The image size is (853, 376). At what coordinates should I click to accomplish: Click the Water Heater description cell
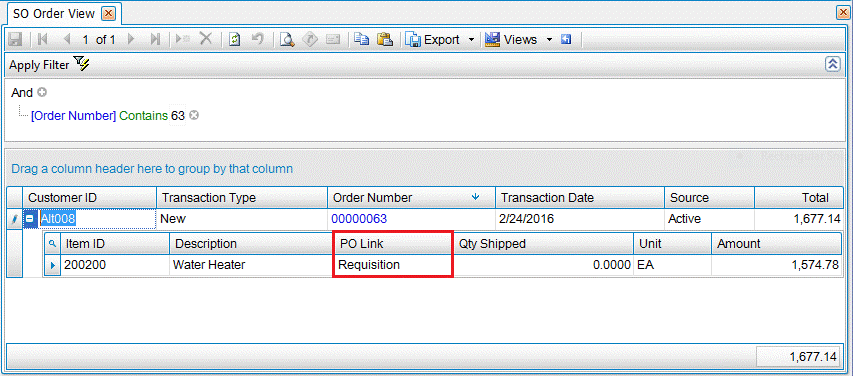click(x=251, y=265)
